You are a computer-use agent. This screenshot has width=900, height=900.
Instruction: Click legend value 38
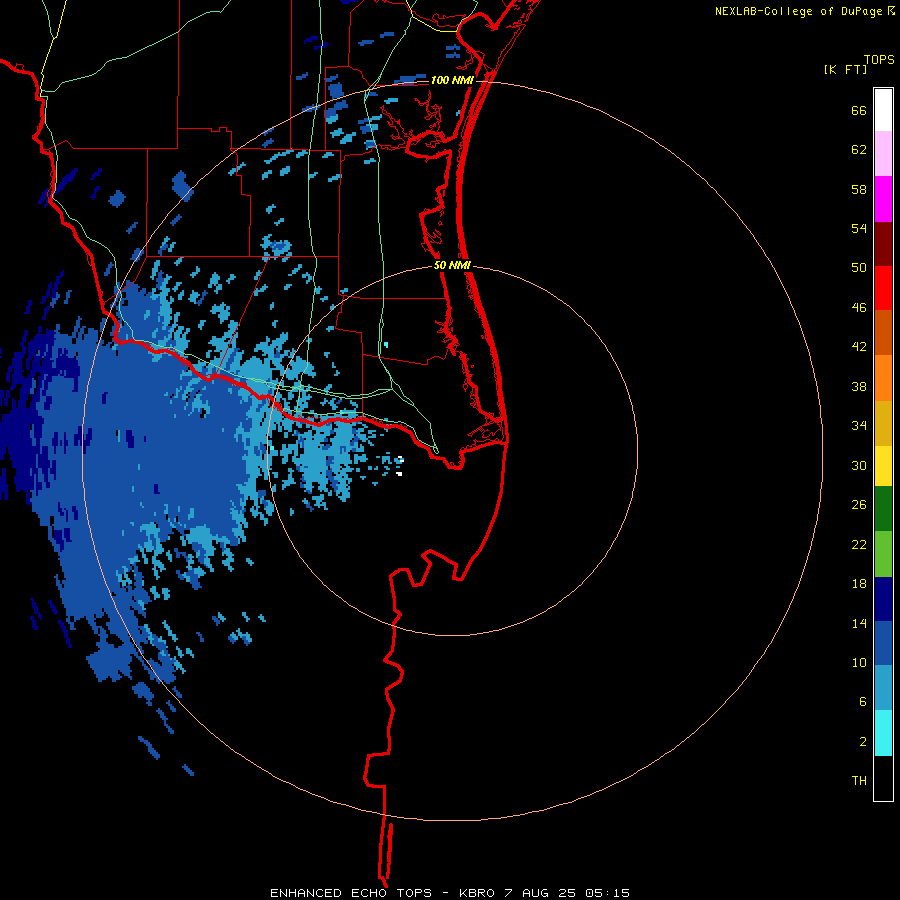[x=859, y=386]
